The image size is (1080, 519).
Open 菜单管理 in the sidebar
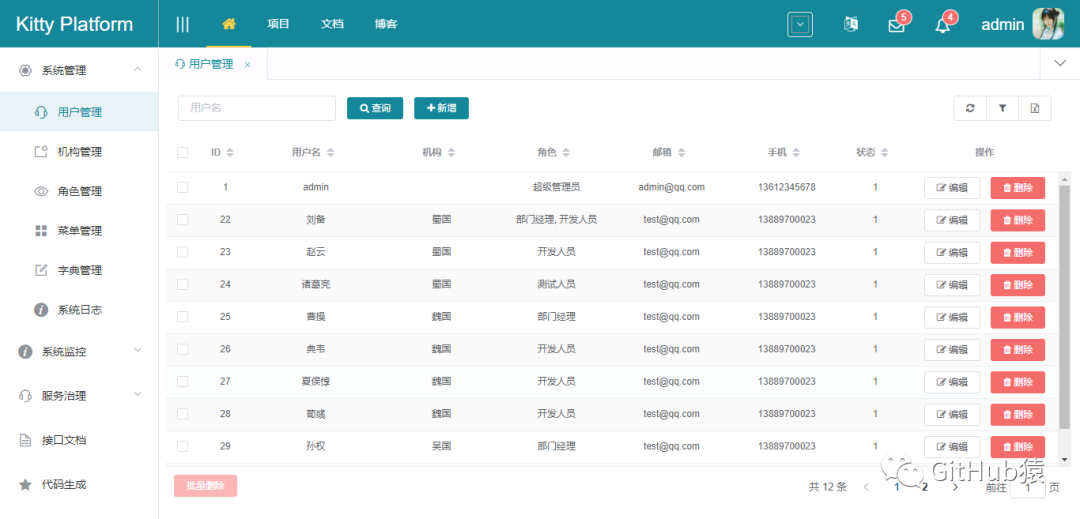pyautogui.click(x=79, y=231)
